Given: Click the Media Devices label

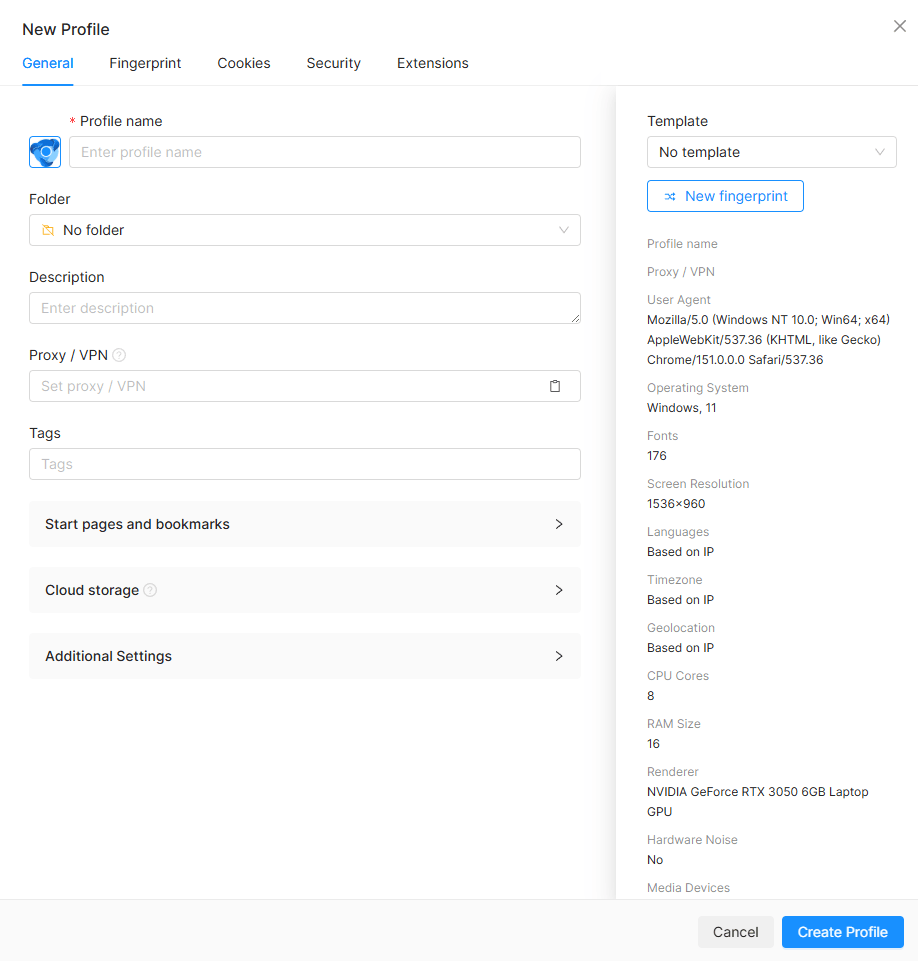Looking at the screenshot, I should [x=688, y=887].
